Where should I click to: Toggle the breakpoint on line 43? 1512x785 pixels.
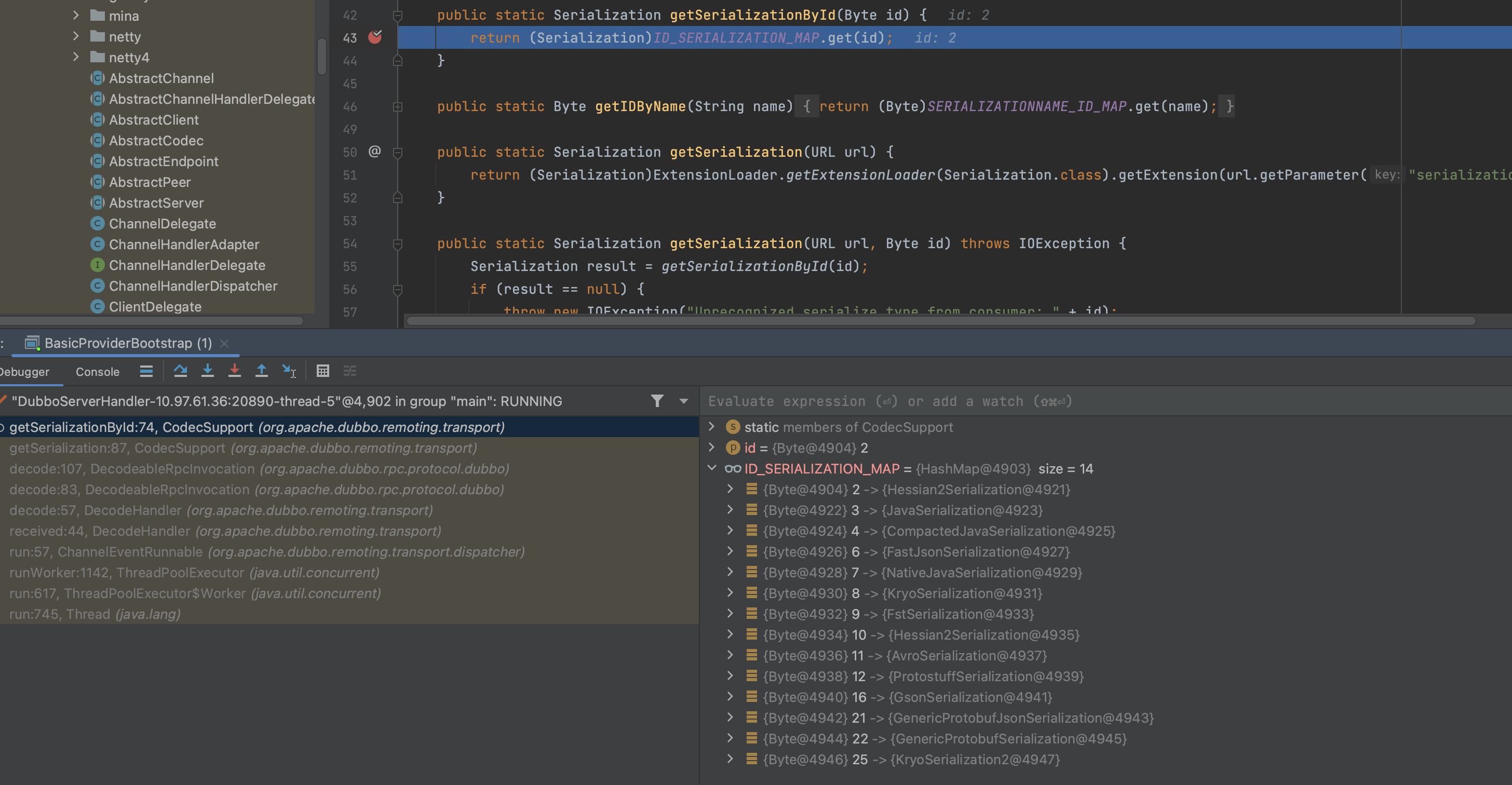(374, 37)
